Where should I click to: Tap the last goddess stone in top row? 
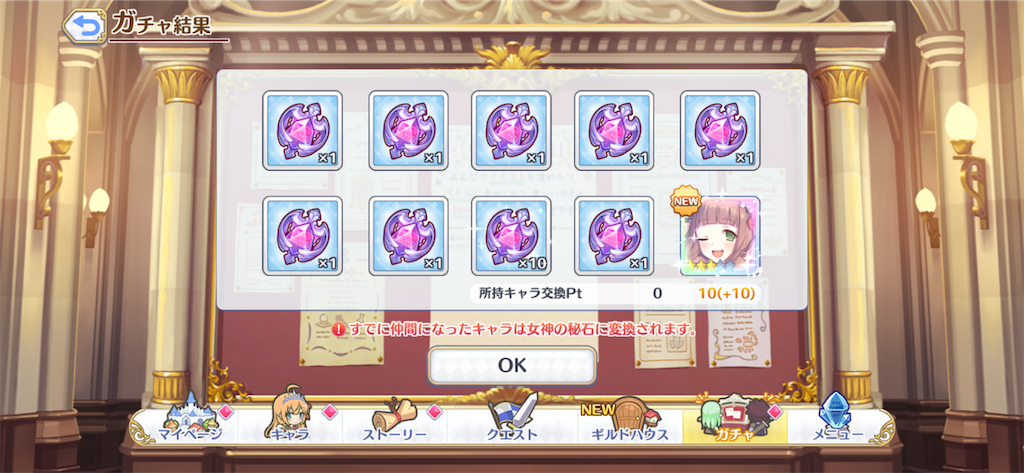tap(720, 131)
